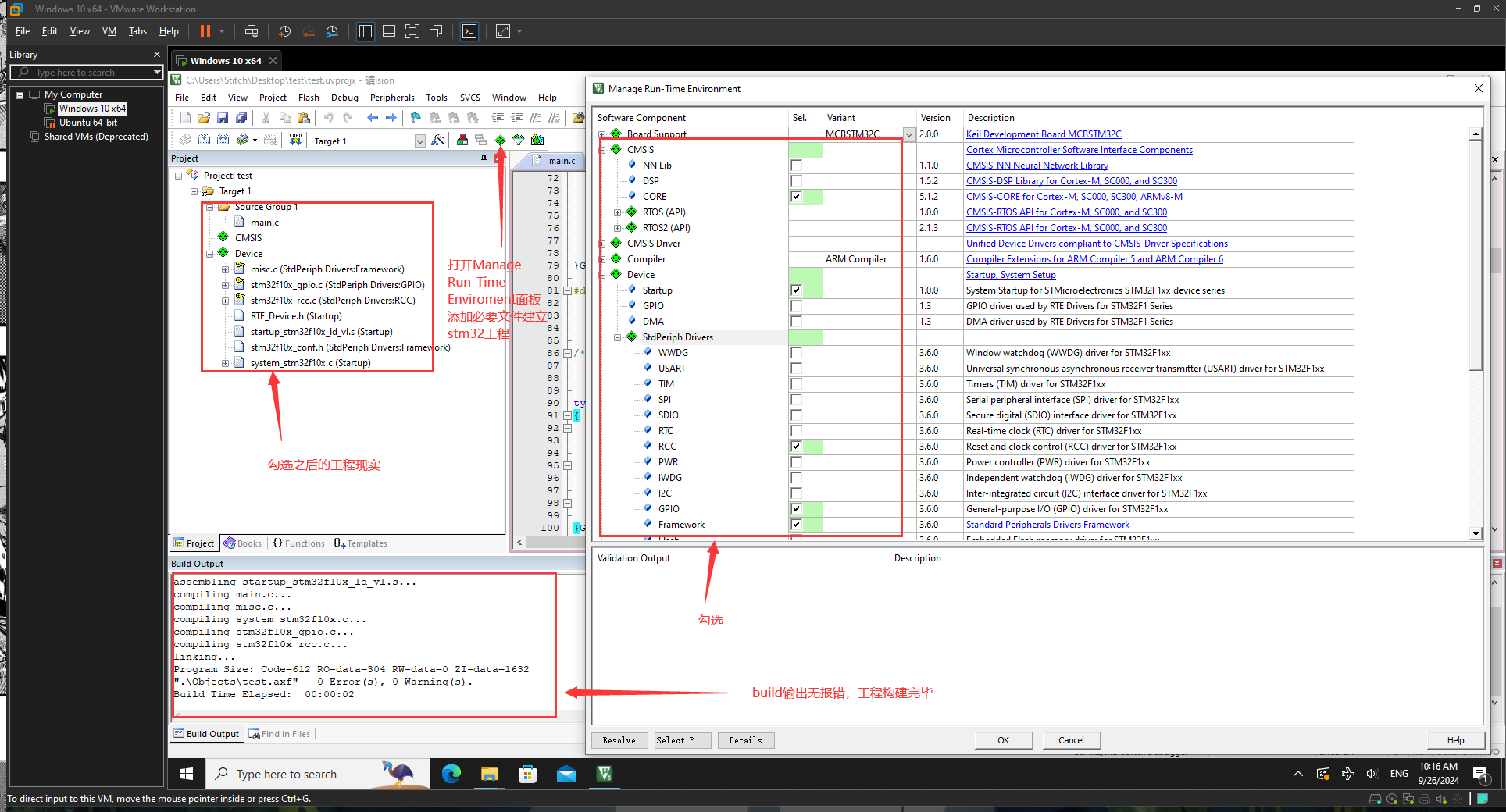Check the NN Lib component checkbox
This screenshot has height=812, width=1506.
(x=796, y=166)
